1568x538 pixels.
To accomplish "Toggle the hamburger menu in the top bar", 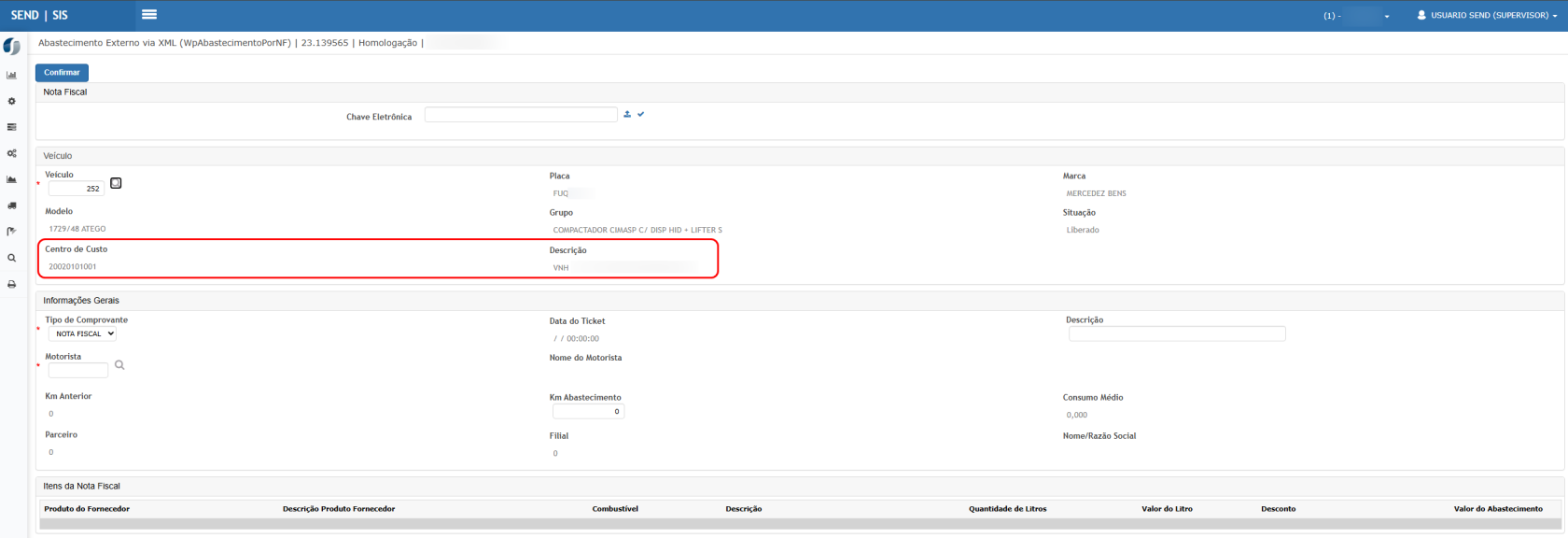I will tap(149, 14).
